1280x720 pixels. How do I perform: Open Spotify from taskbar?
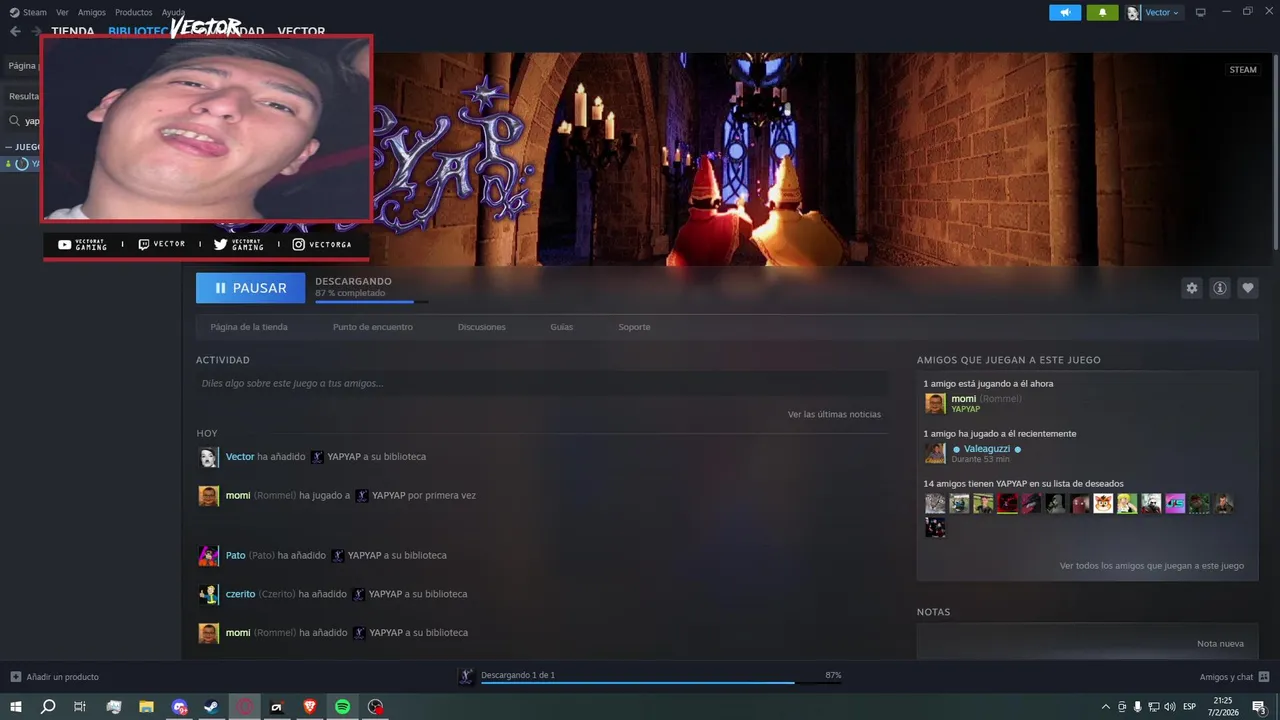(342, 707)
